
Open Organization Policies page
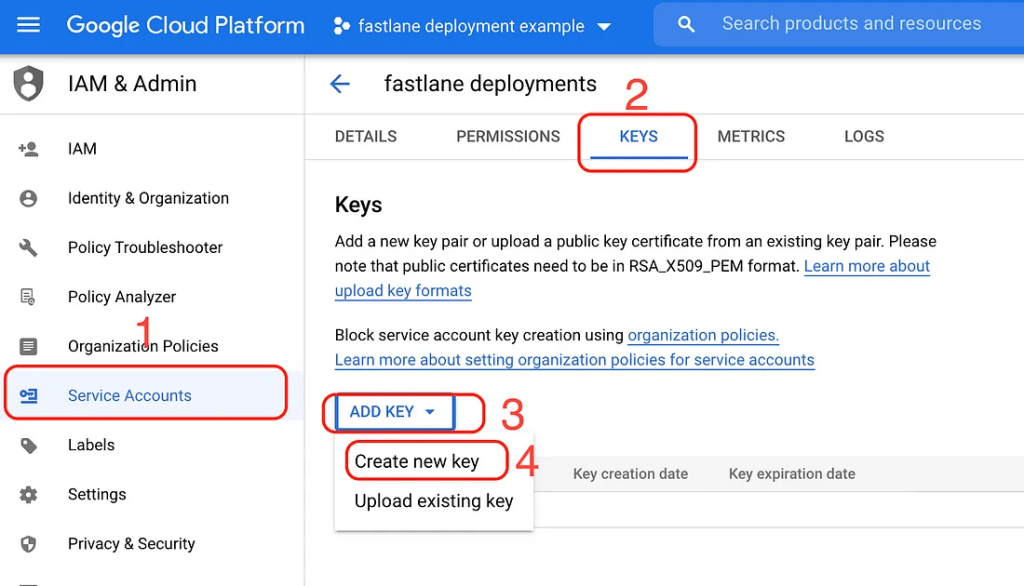point(143,346)
